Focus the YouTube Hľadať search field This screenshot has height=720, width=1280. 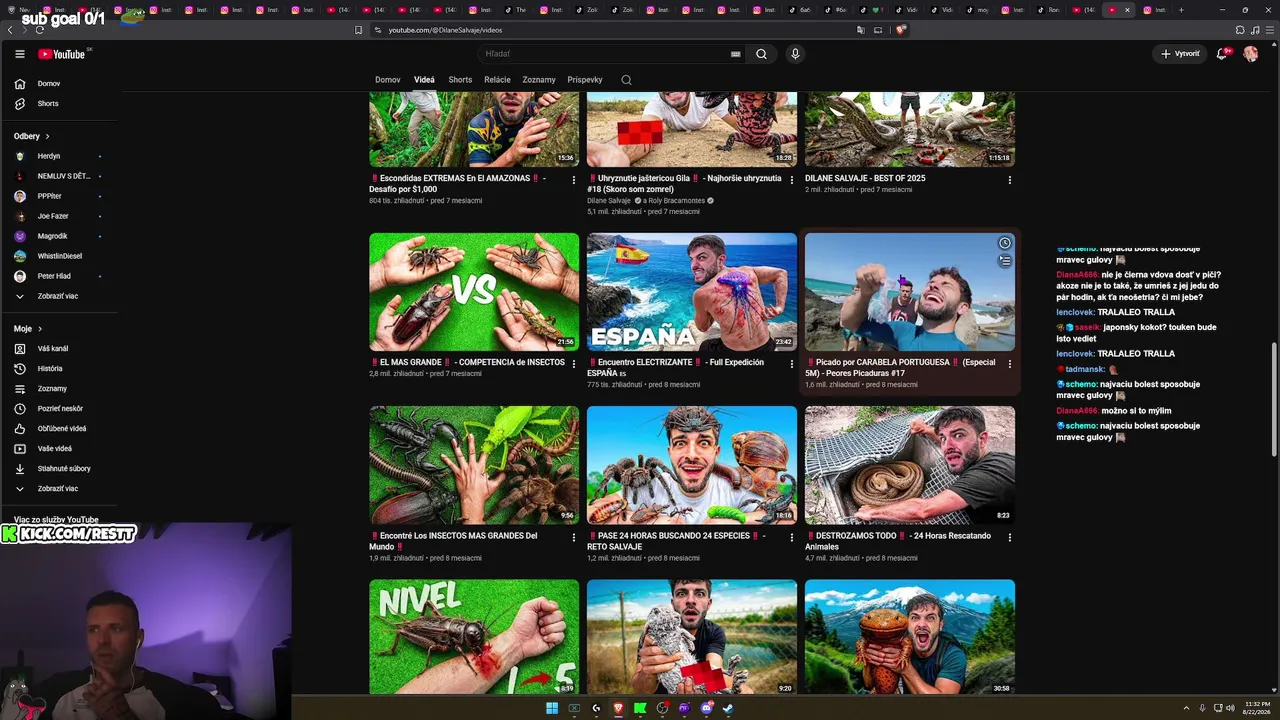point(603,54)
